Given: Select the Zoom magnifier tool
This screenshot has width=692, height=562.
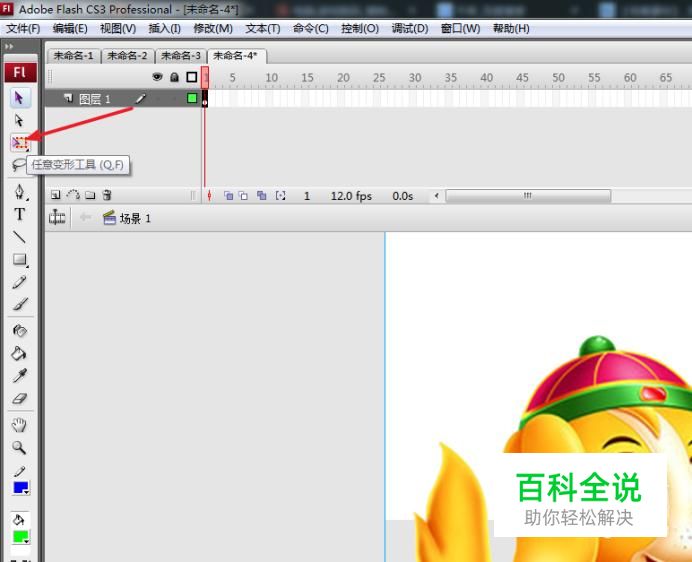Looking at the screenshot, I should coord(19,448).
